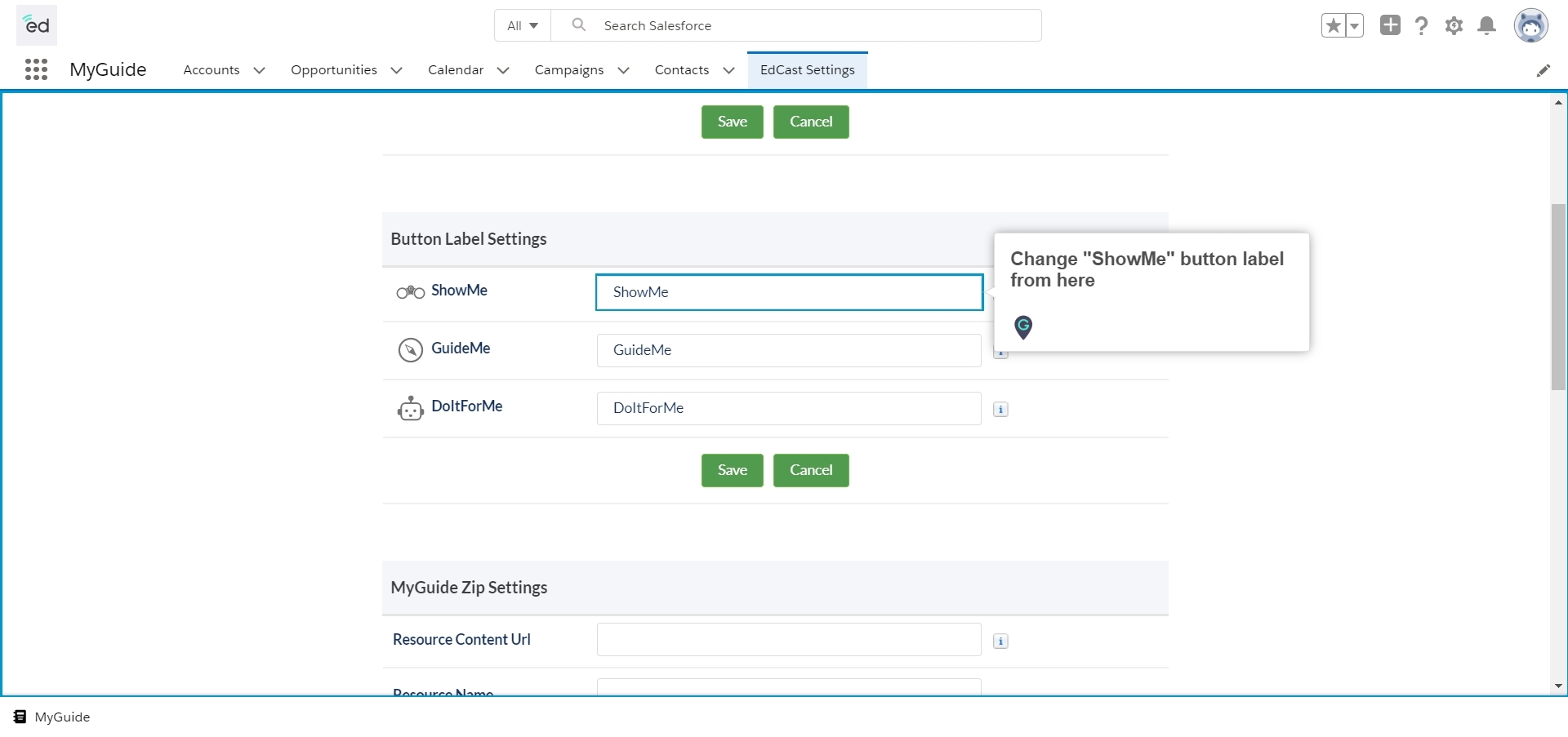Click the MyGuide app name text
1568x737 pixels.
point(108,69)
